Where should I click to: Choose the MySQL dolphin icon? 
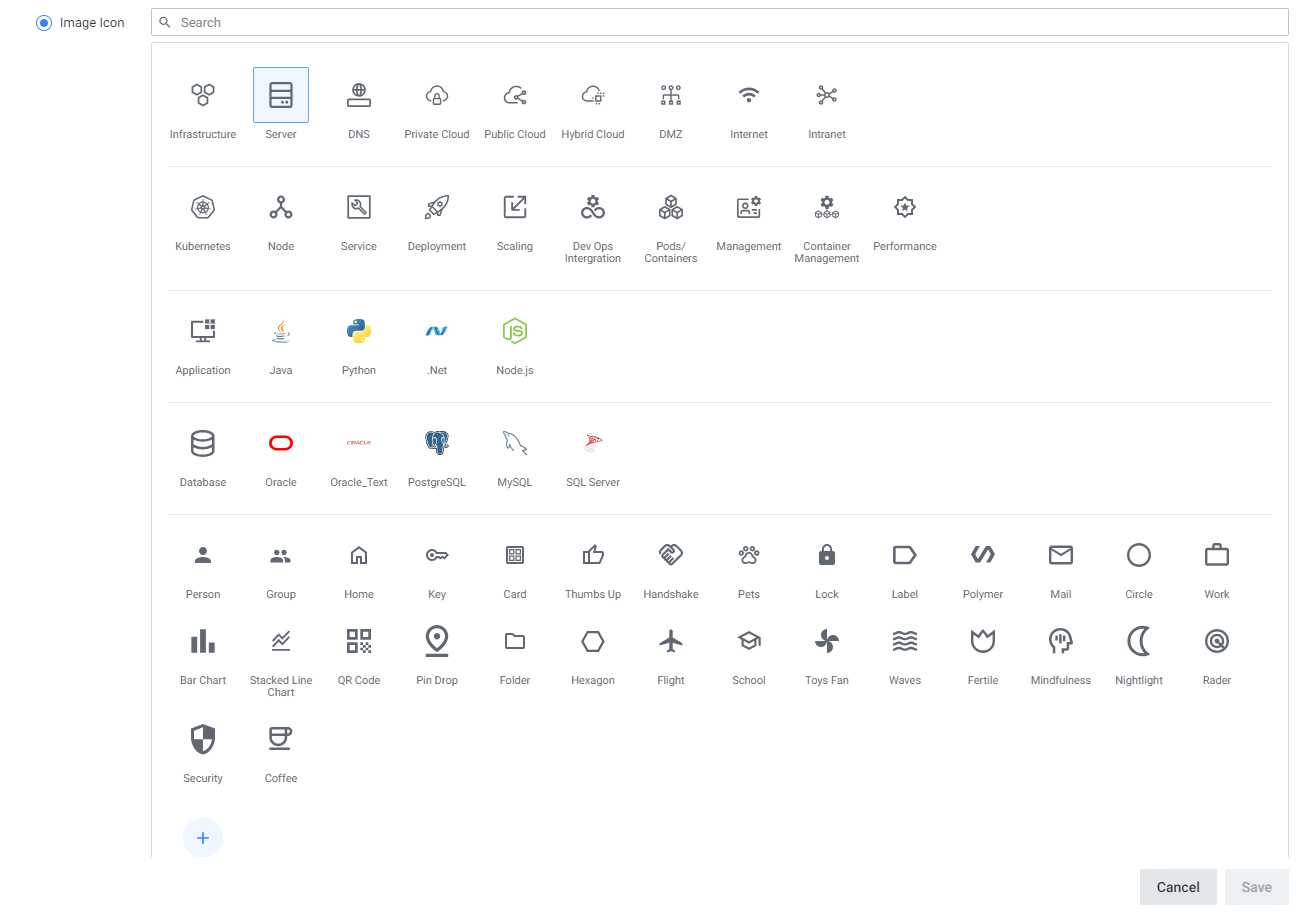coord(515,444)
